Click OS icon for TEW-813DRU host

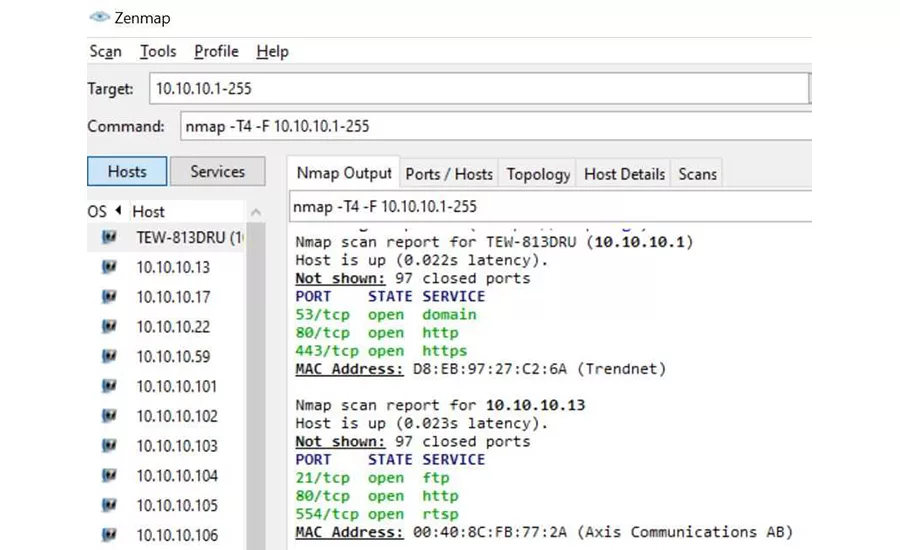[x=109, y=237]
